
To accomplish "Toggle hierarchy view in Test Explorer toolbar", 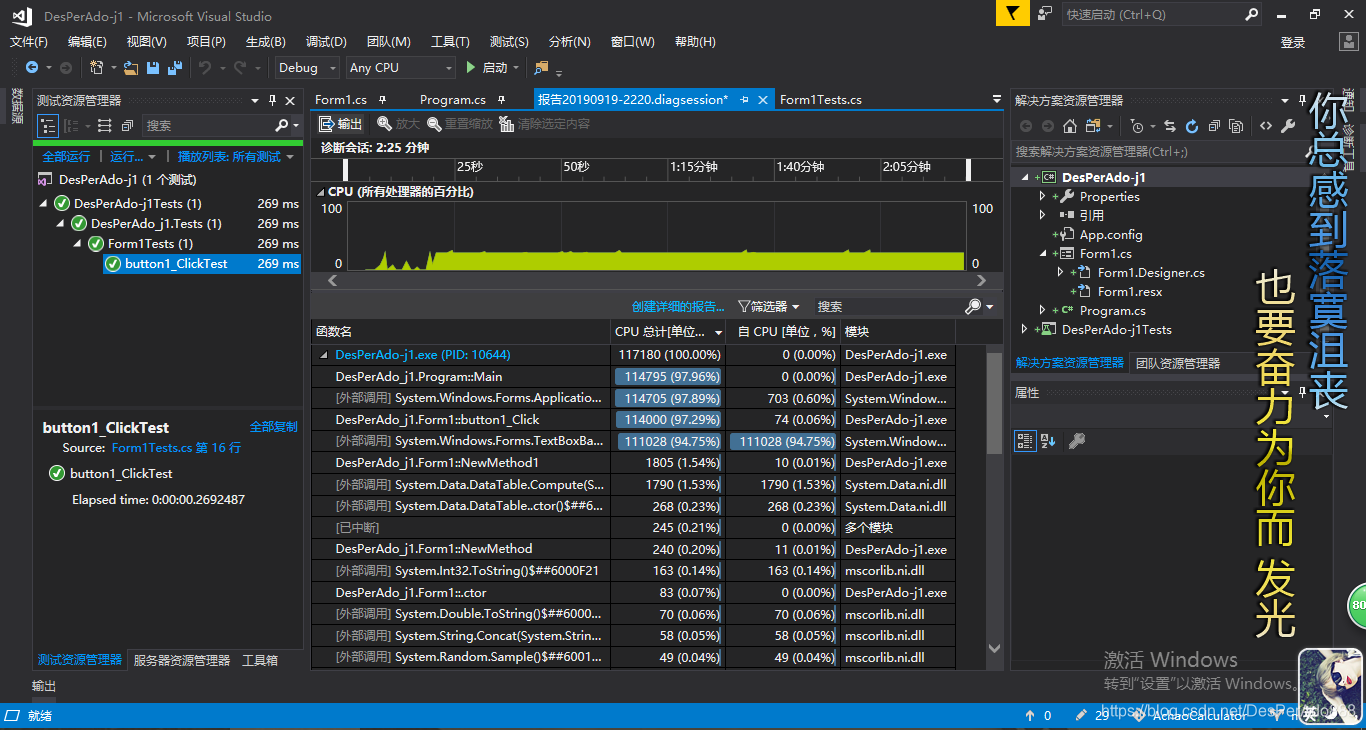I will 48,126.
